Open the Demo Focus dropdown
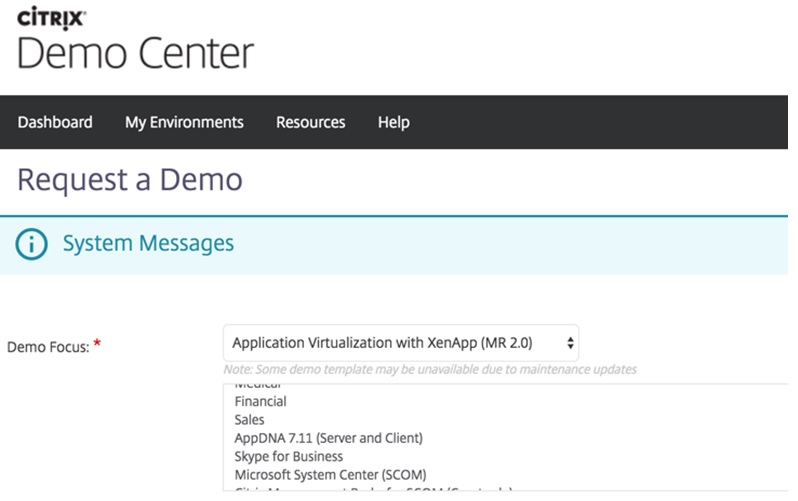 click(400, 343)
